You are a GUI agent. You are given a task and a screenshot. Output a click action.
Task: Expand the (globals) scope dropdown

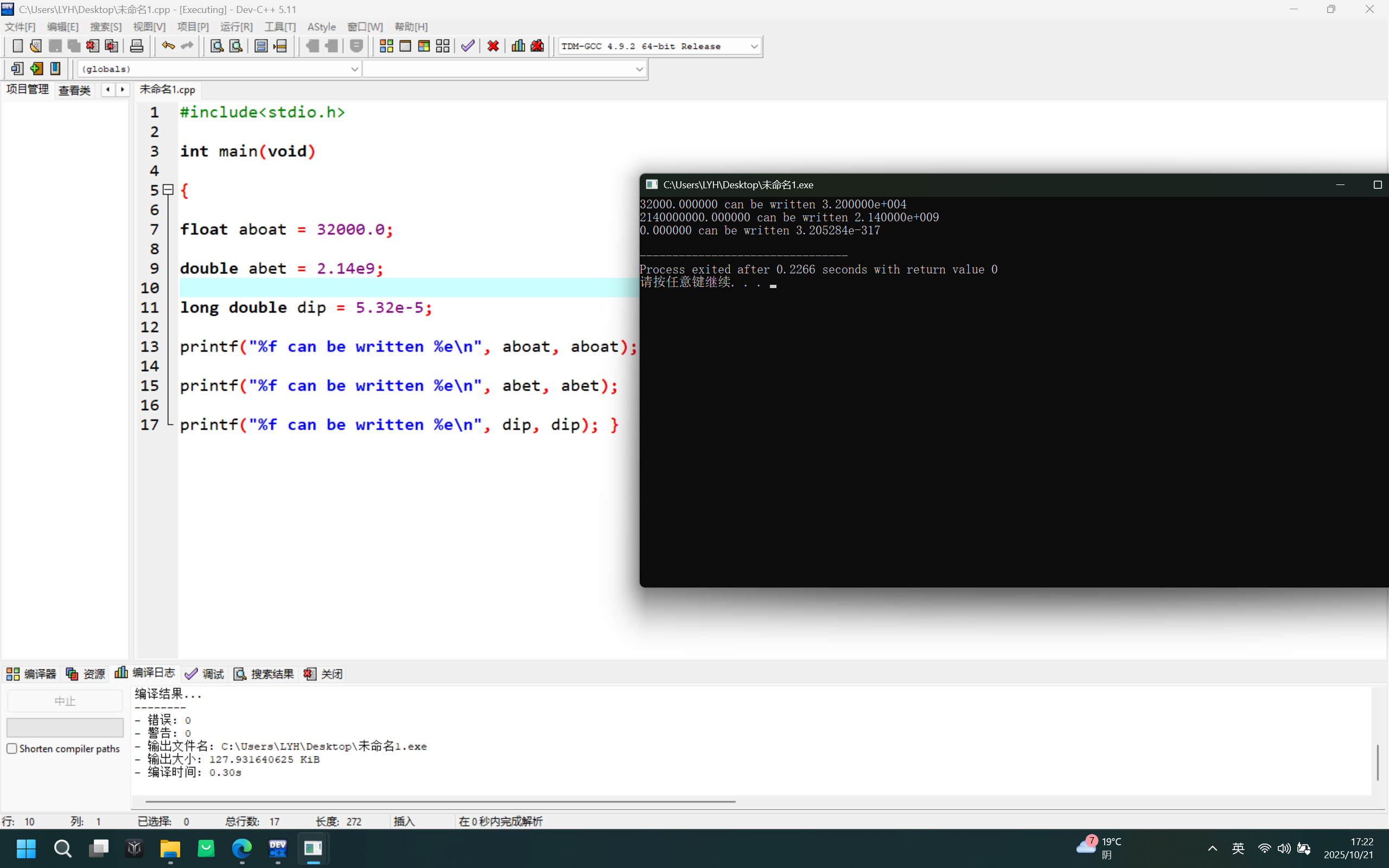click(354, 69)
